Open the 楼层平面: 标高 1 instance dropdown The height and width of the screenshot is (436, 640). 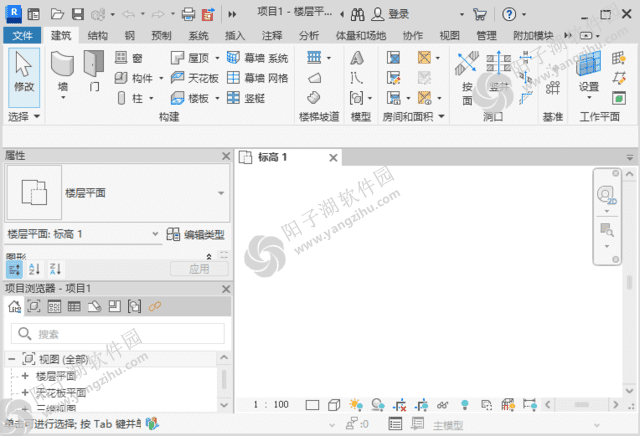pyautogui.click(x=155, y=234)
